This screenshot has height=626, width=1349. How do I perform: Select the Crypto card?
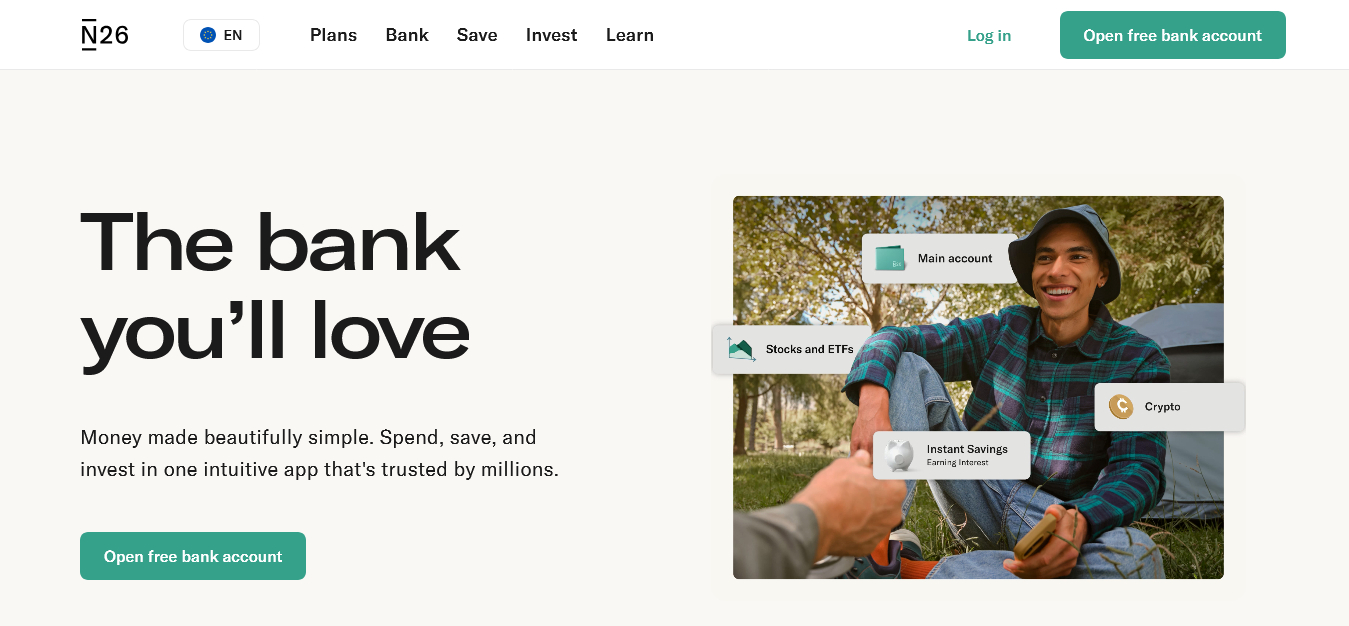(x=1169, y=407)
